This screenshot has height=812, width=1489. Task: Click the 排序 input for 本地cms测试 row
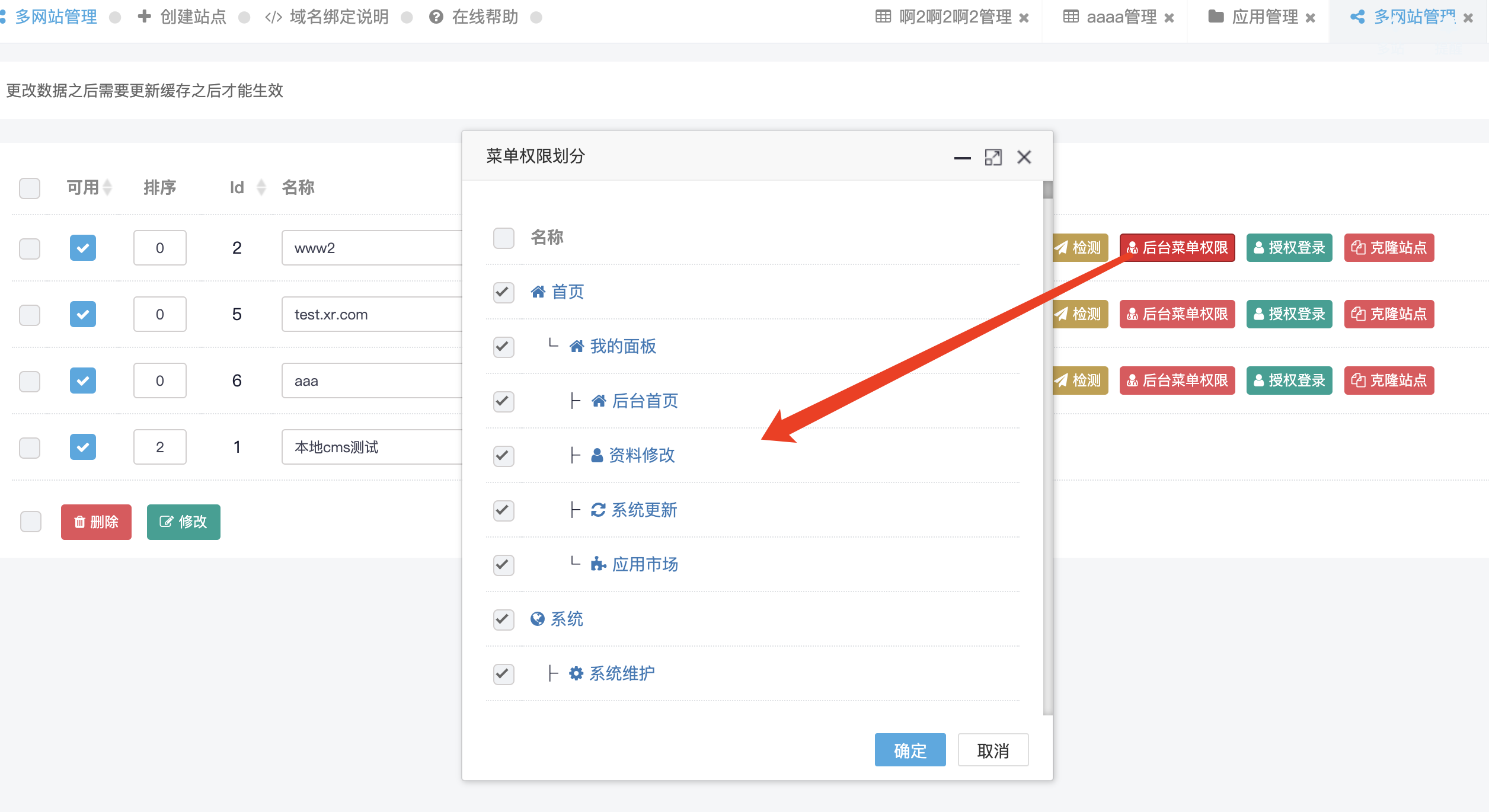160,447
